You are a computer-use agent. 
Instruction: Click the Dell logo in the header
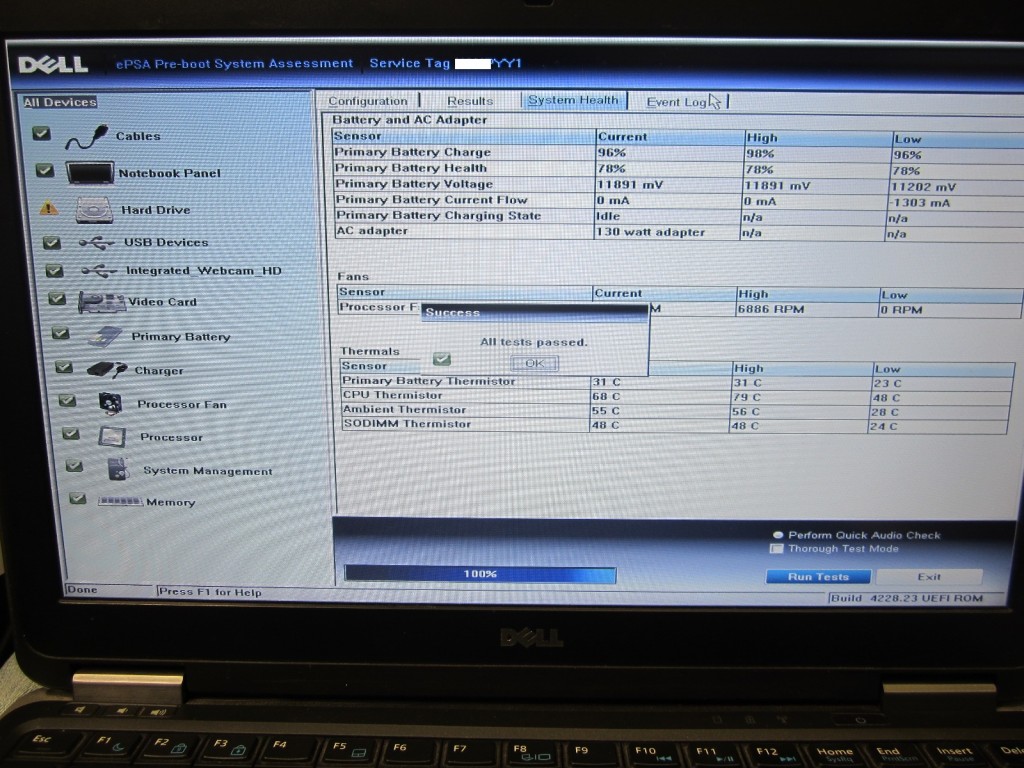(53, 64)
